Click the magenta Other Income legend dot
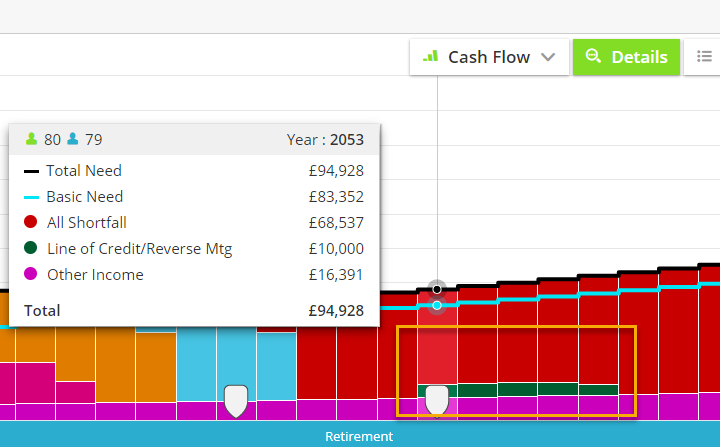 [x=31, y=274]
